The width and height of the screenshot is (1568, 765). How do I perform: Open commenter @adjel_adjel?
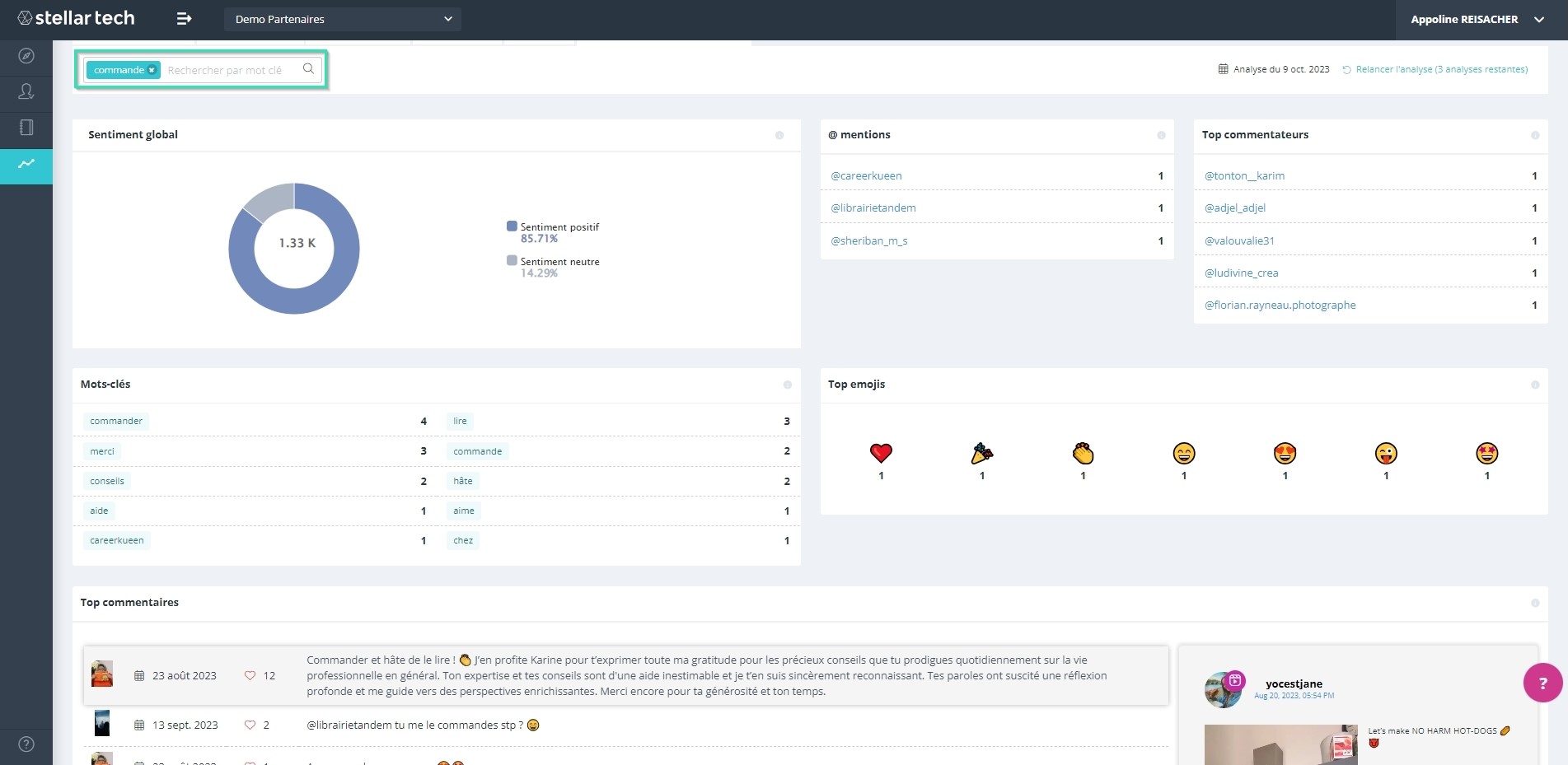click(x=1235, y=208)
